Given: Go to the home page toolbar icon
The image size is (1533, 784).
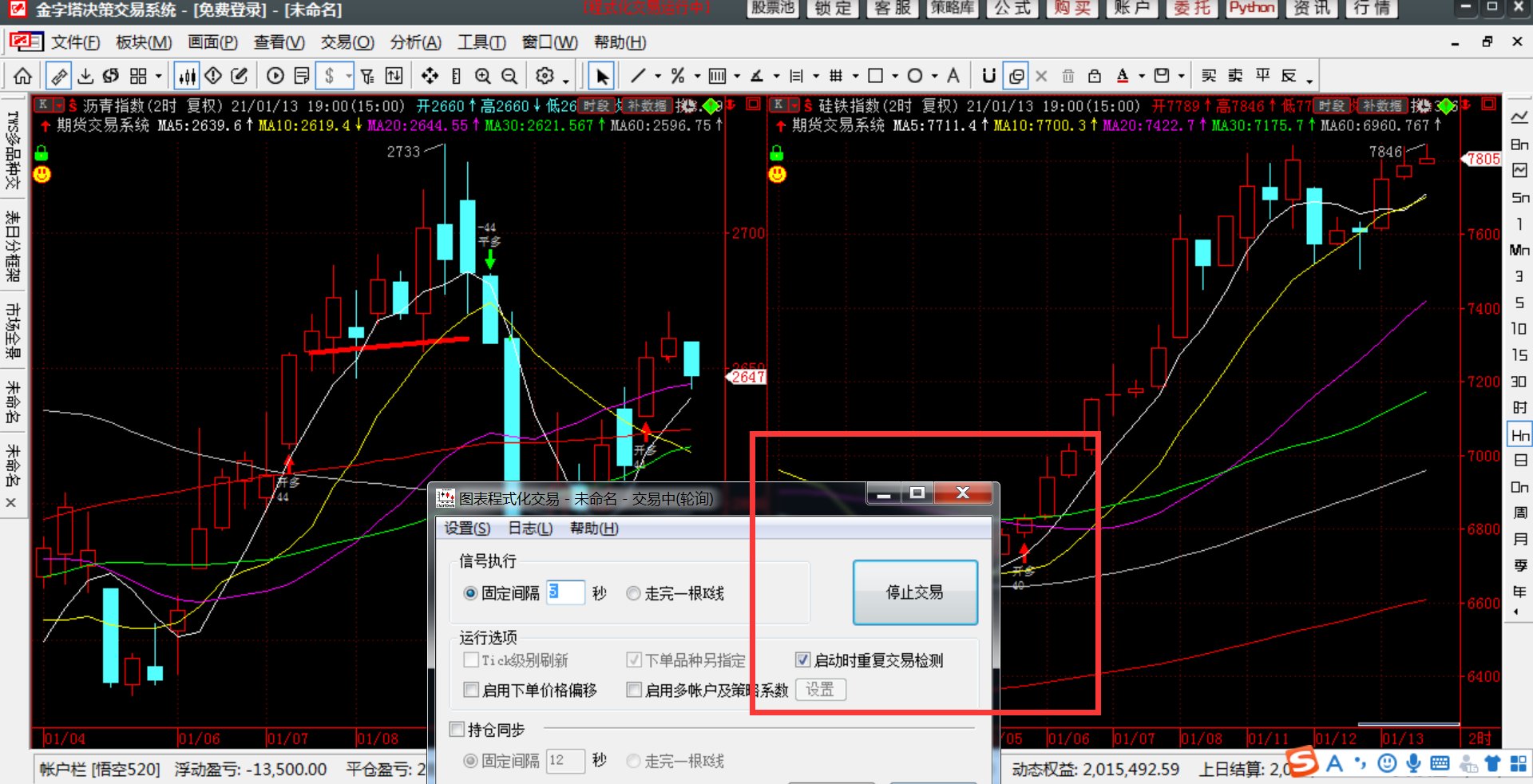Looking at the screenshot, I should (23, 76).
